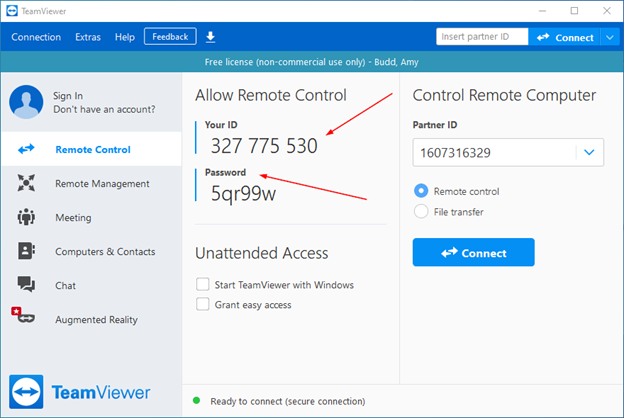Open Remote Management icon in sidebar
624x418 pixels.
(26, 183)
